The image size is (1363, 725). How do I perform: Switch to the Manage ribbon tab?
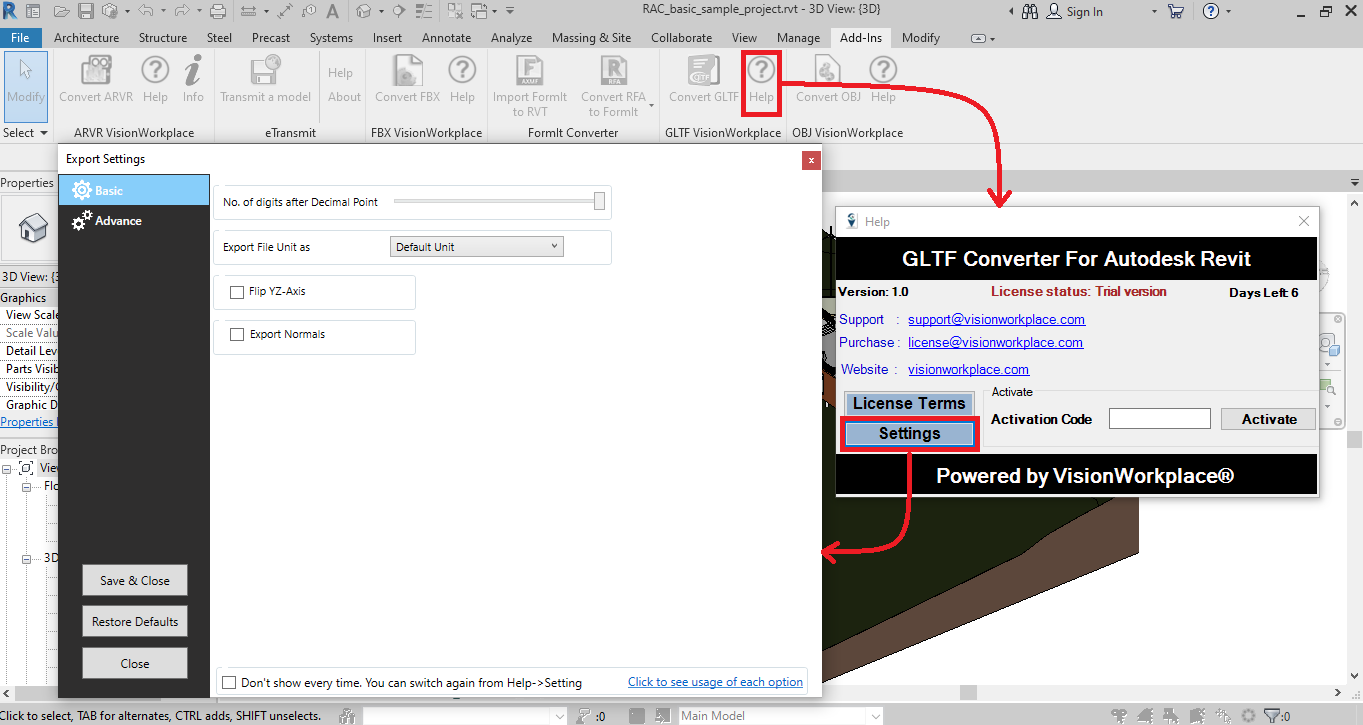coord(798,38)
